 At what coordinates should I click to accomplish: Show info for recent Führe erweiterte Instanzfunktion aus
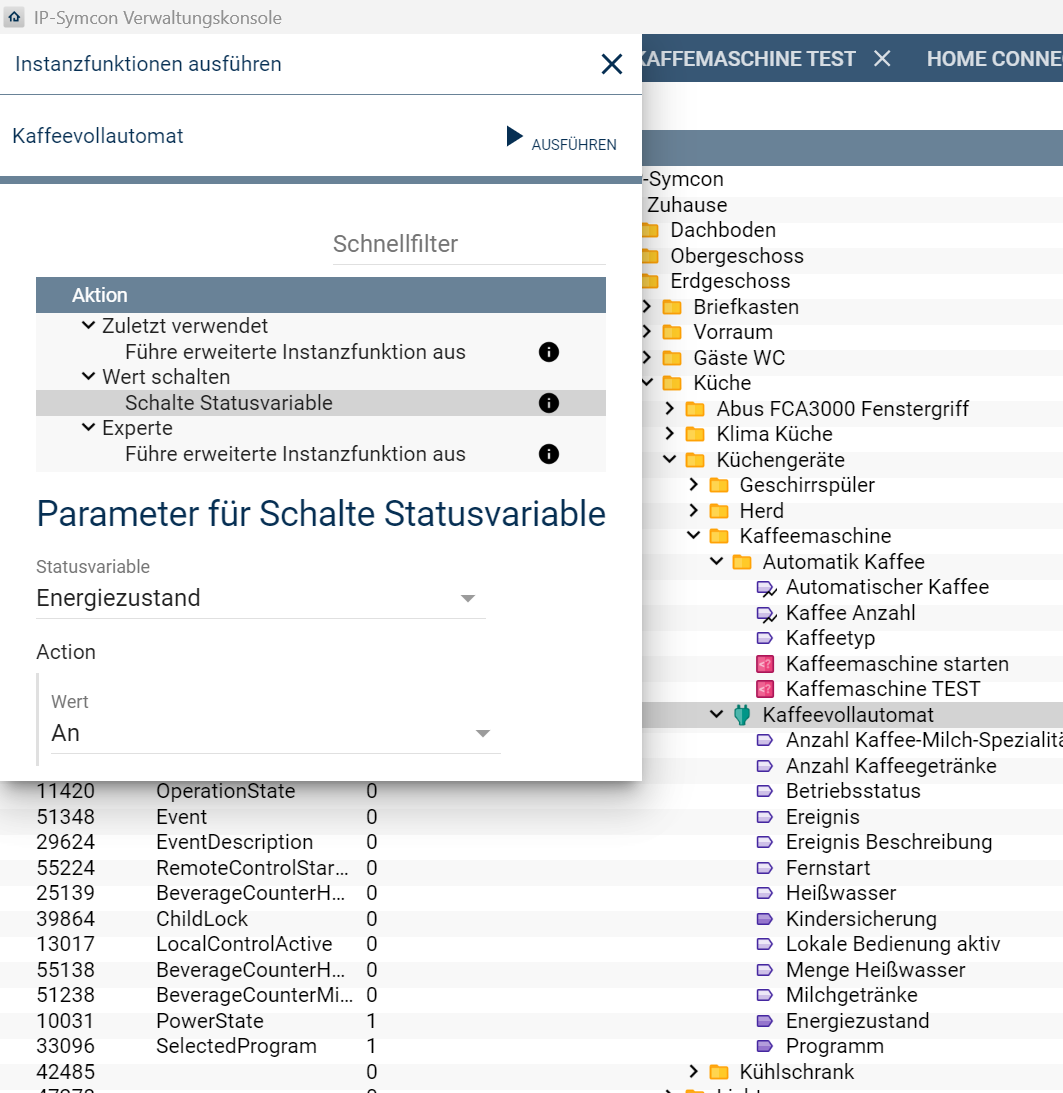[x=549, y=352]
